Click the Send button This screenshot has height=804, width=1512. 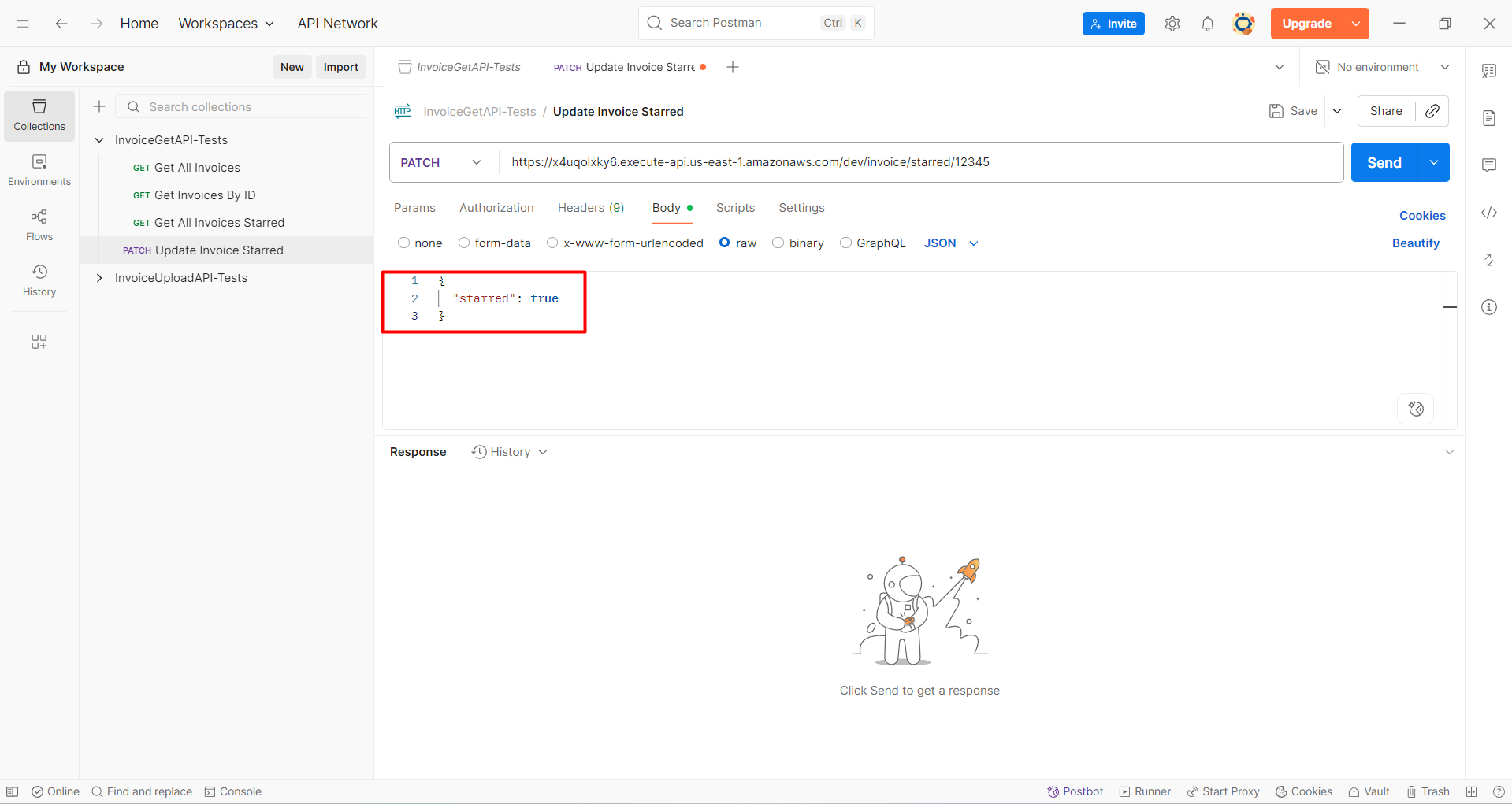(x=1383, y=162)
